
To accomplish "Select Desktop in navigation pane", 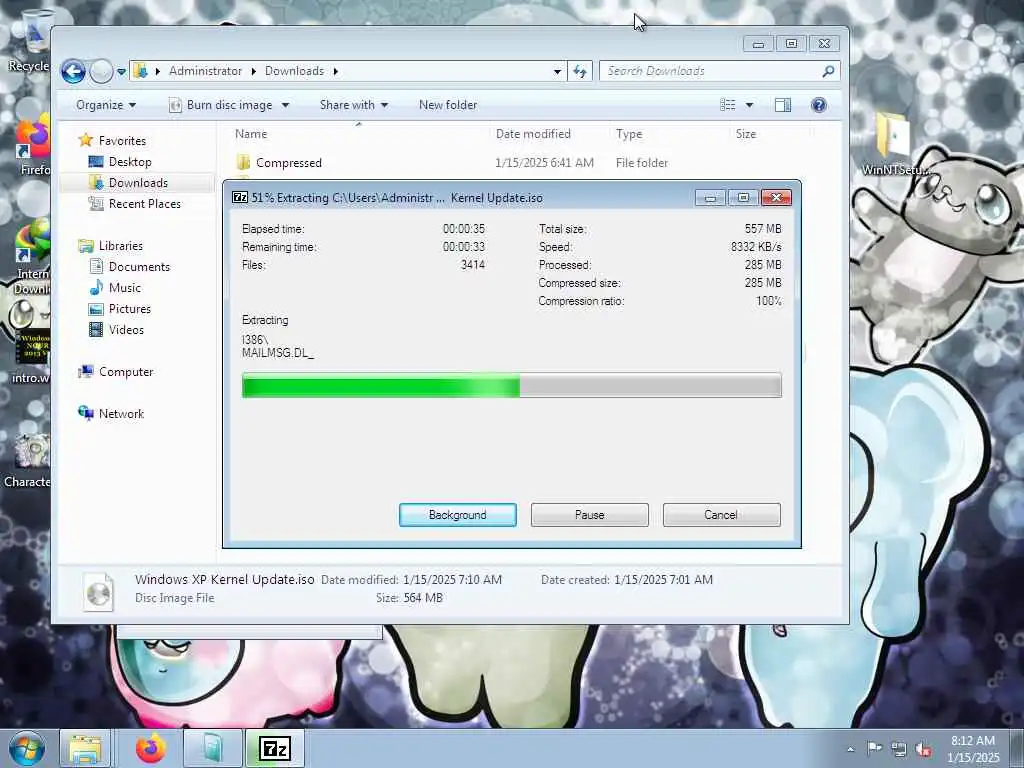I will click(x=129, y=162).
